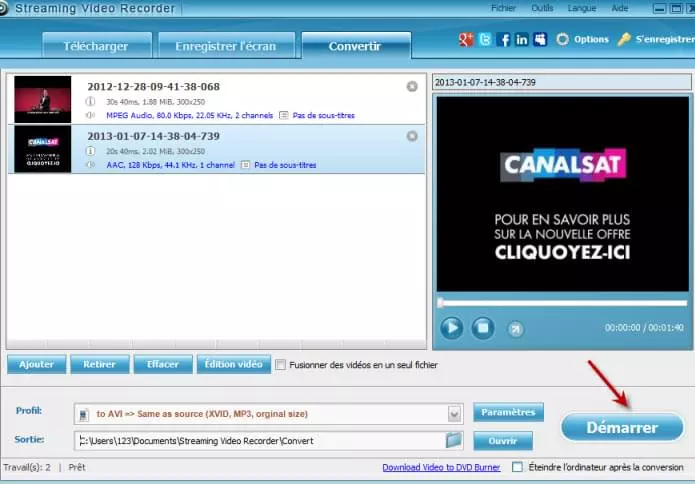Share via the LinkedIn icon
The height and width of the screenshot is (484, 695).
(x=522, y=39)
